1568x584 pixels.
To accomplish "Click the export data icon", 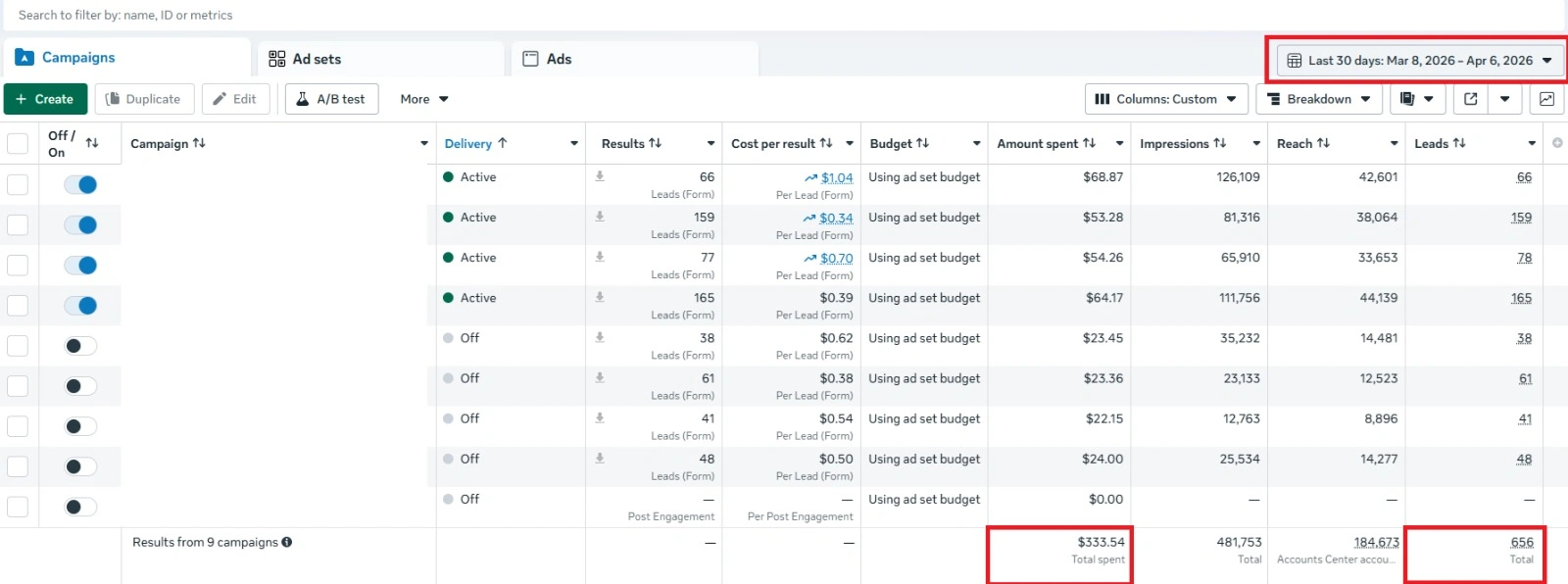I will (1470, 99).
